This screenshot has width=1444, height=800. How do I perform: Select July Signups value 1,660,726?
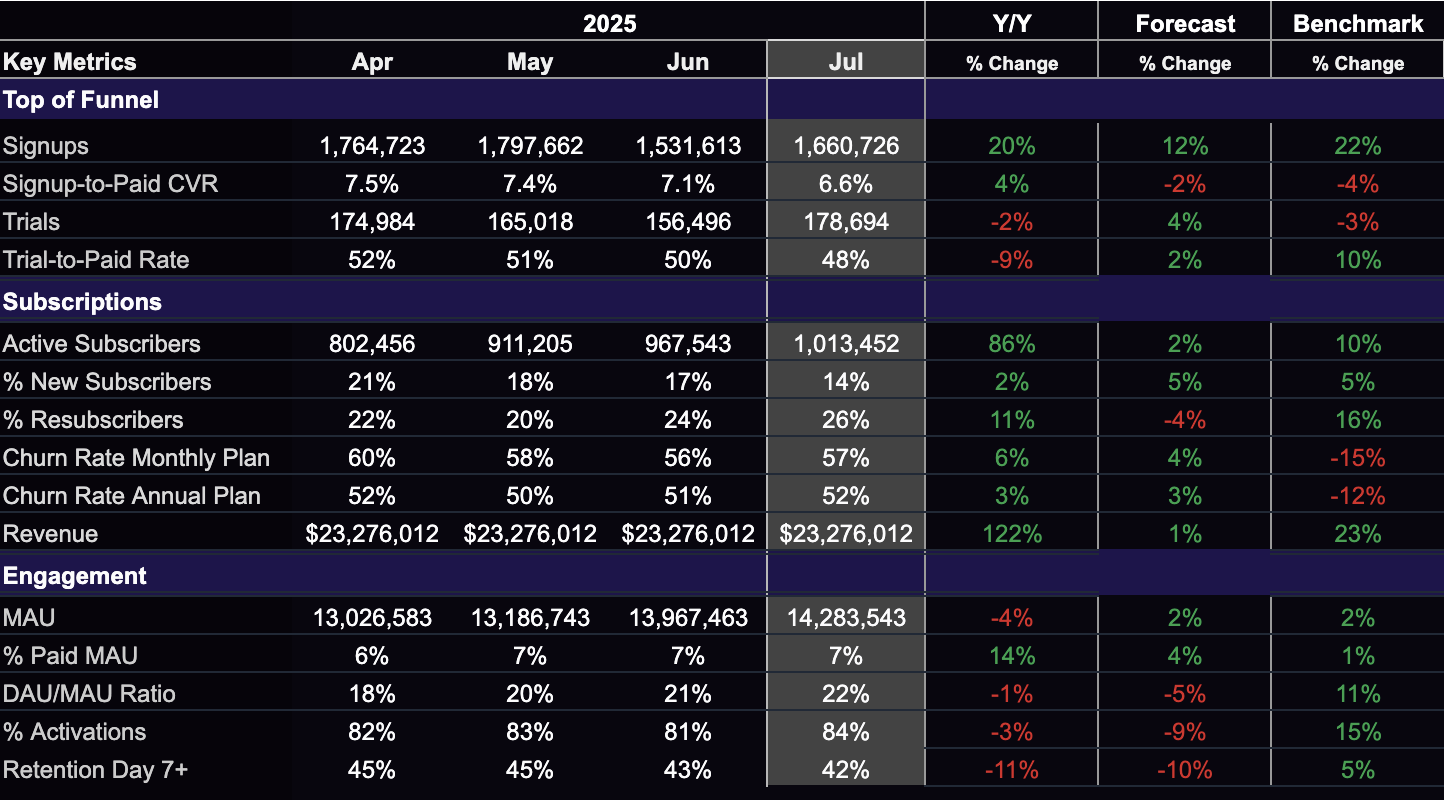846,146
